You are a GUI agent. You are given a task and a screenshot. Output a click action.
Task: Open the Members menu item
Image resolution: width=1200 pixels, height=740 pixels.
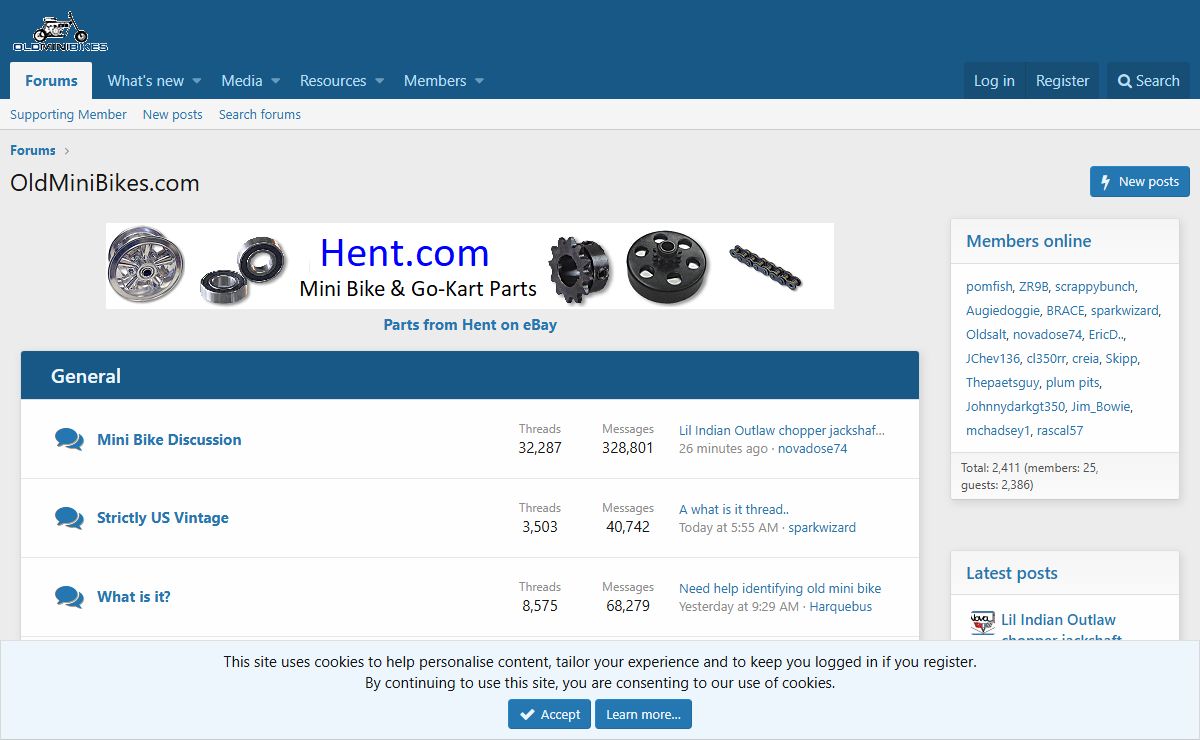click(435, 81)
